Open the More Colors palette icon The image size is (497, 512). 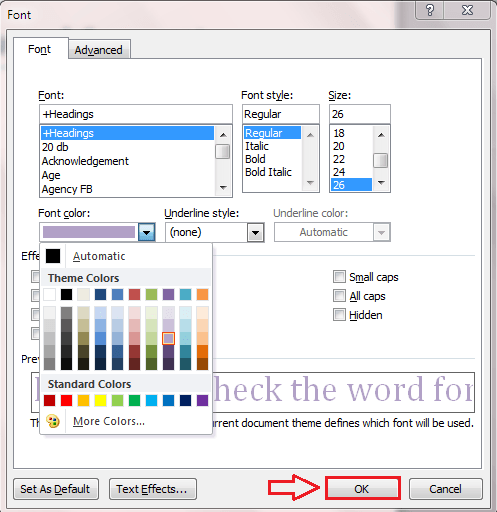(53, 421)
